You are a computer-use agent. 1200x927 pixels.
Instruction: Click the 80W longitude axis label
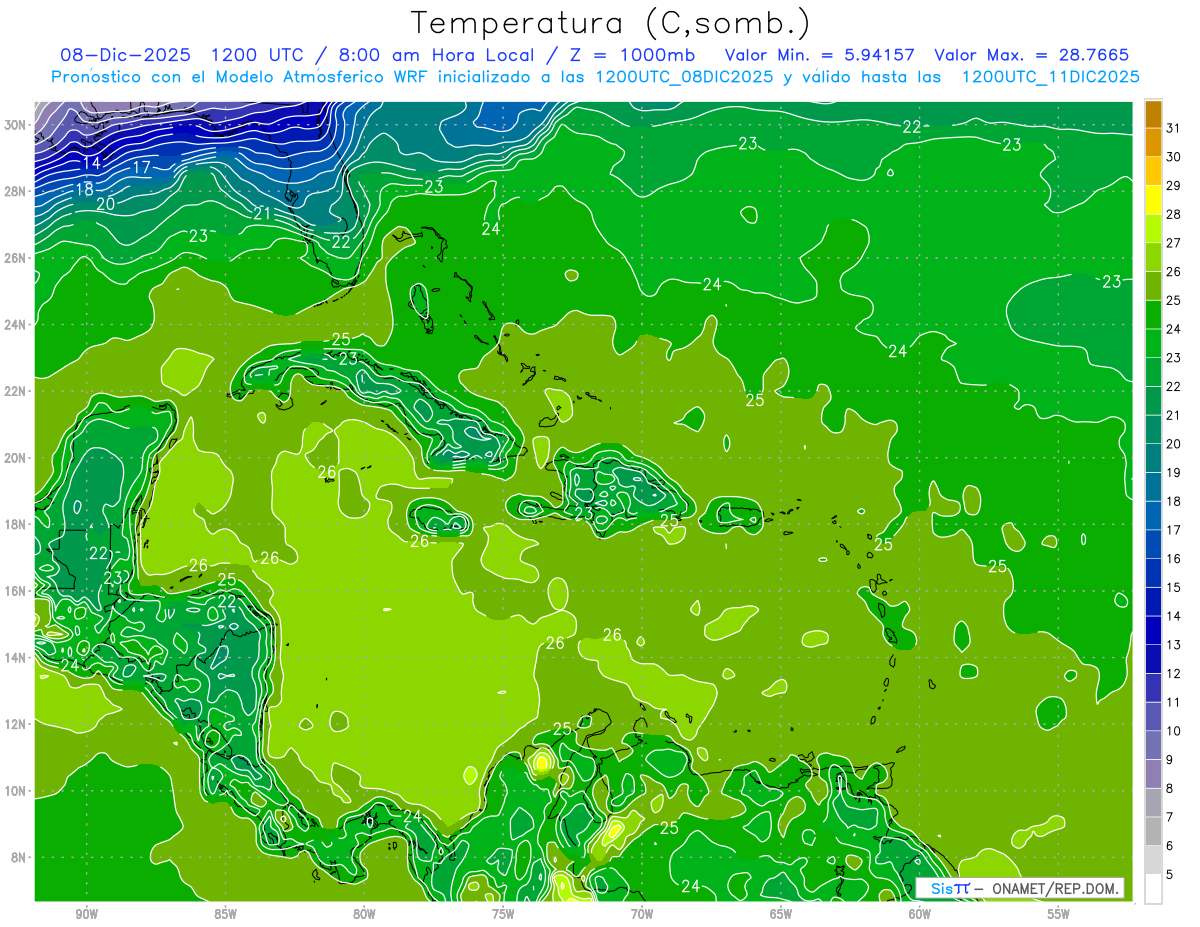(x=364, y=914)
